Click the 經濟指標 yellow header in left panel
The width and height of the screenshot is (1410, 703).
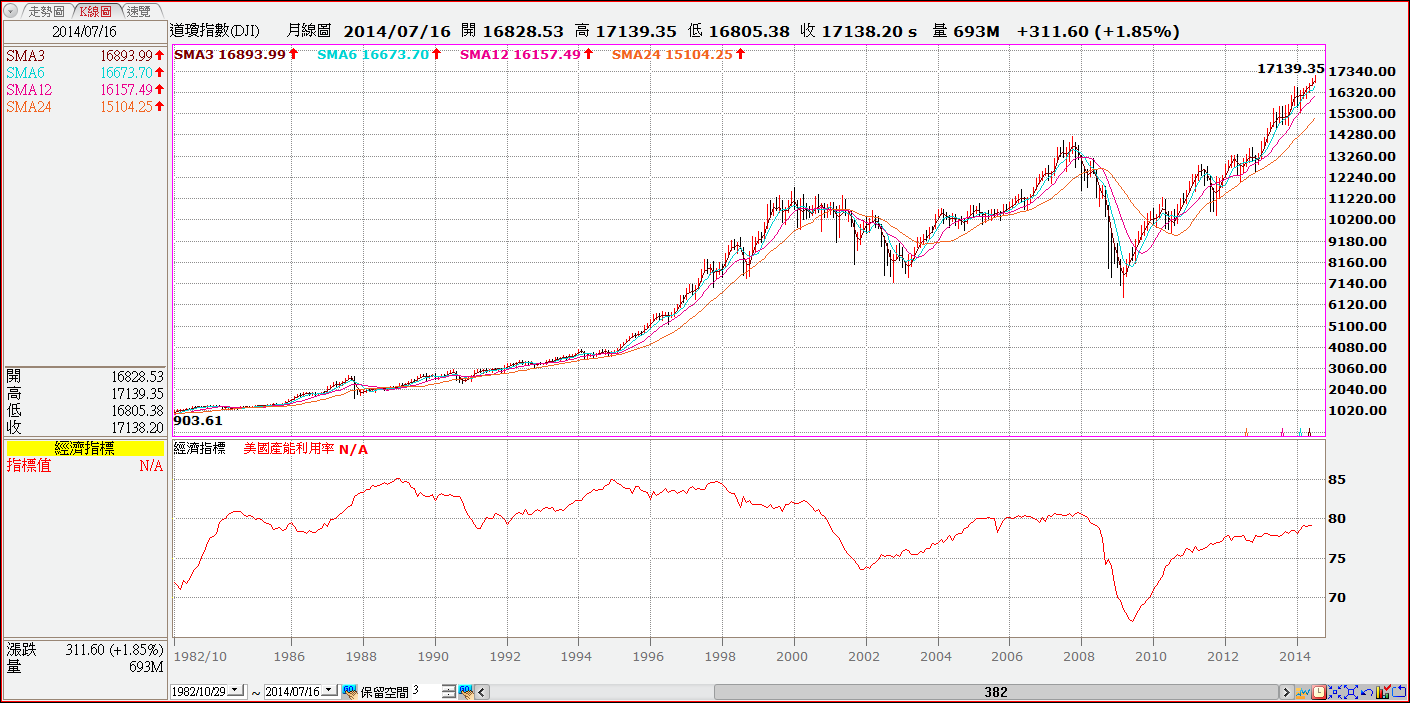(x=84, y=448)
